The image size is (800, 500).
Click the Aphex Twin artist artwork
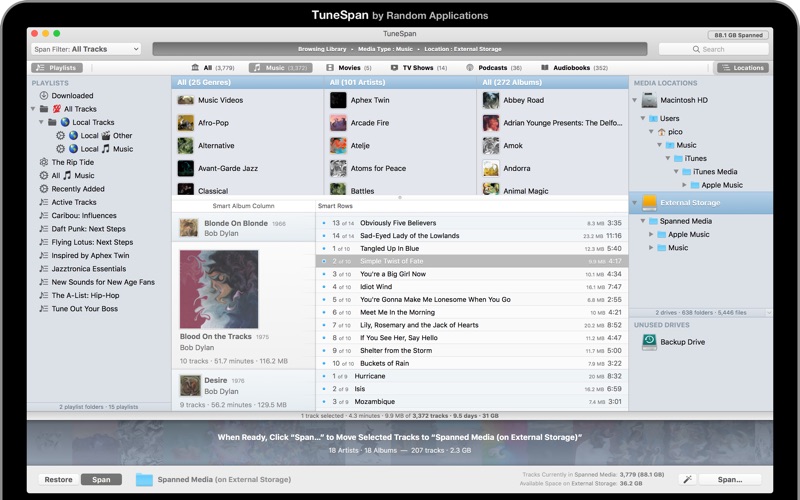coord(338,100)
